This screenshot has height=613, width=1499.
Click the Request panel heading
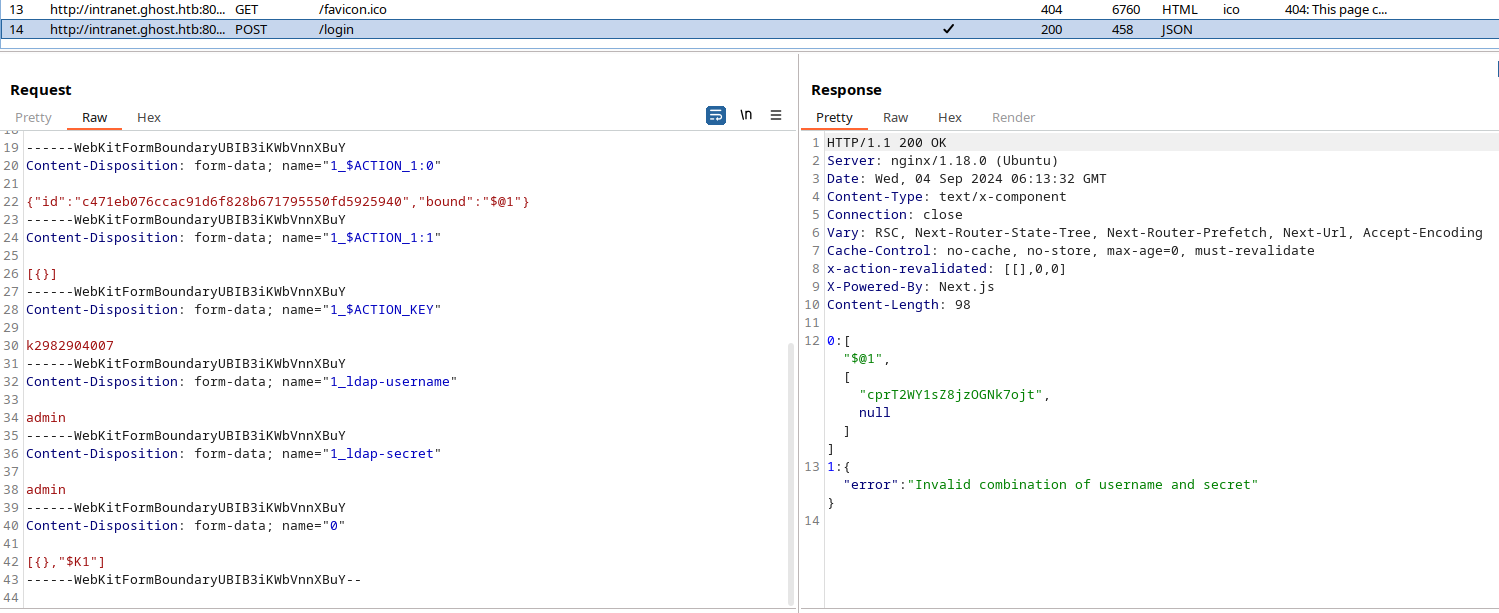(x=41, y=90)
